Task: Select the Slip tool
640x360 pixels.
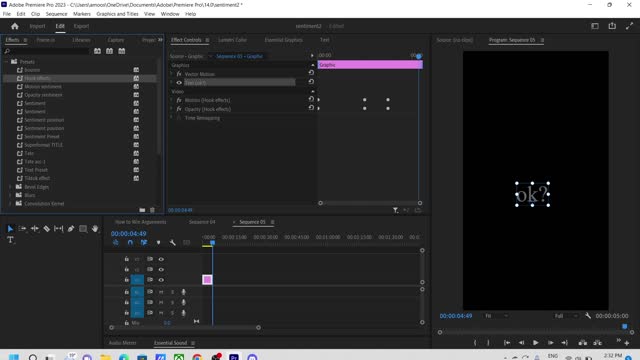Action: (x=59, y=229)
